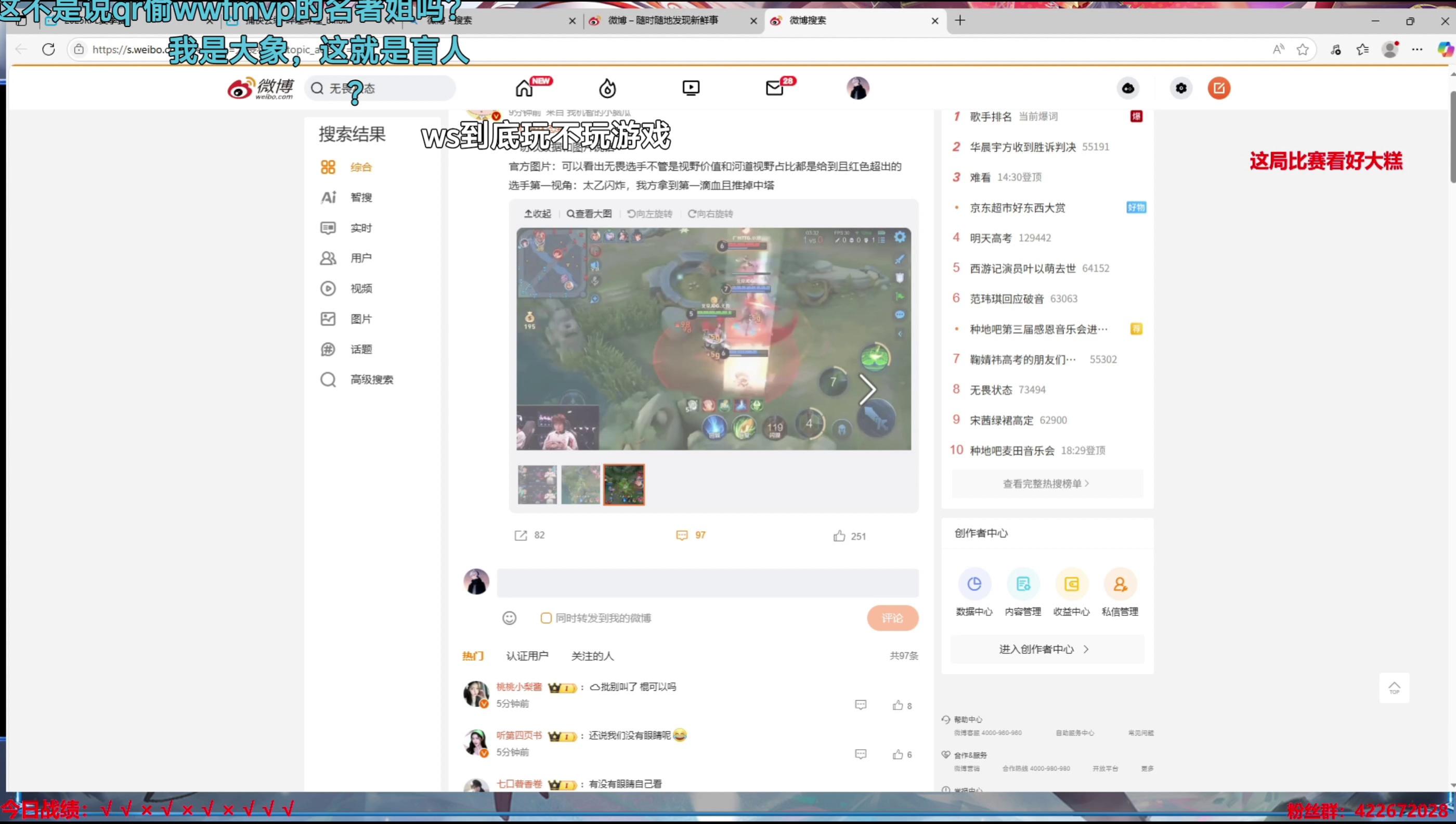This screenshot has width=1456, height=824.
Task: Open trending topic 歌手排名
Action: pos(991,117)
